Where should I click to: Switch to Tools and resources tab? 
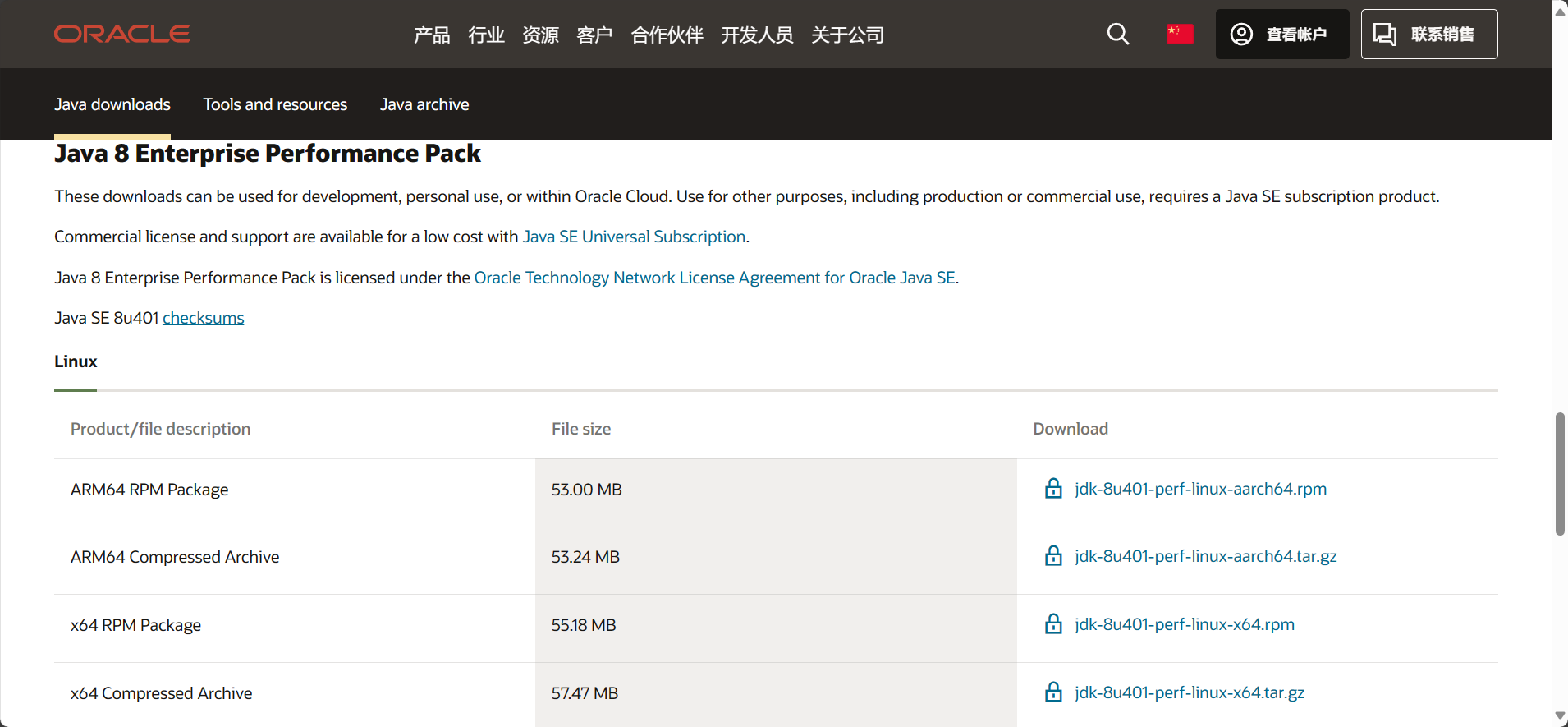(x=275, y=104)
